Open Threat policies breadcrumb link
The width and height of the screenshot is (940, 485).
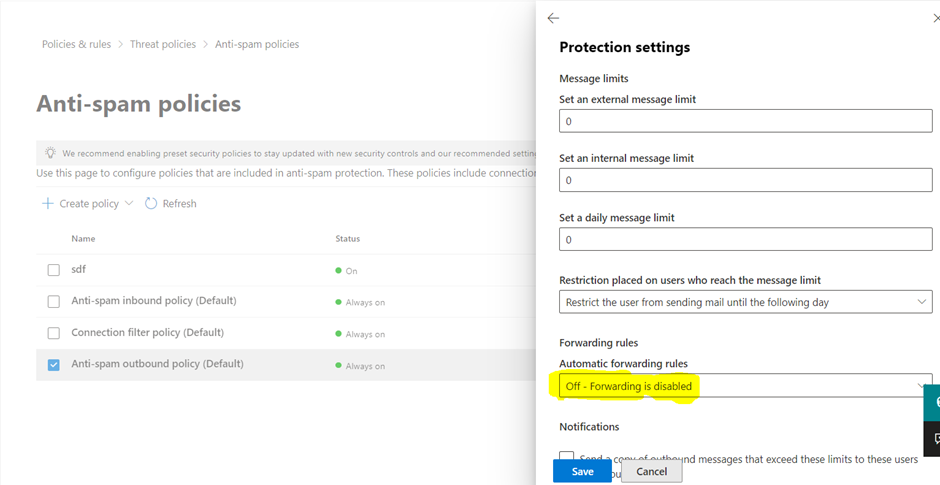click(162, 44)
